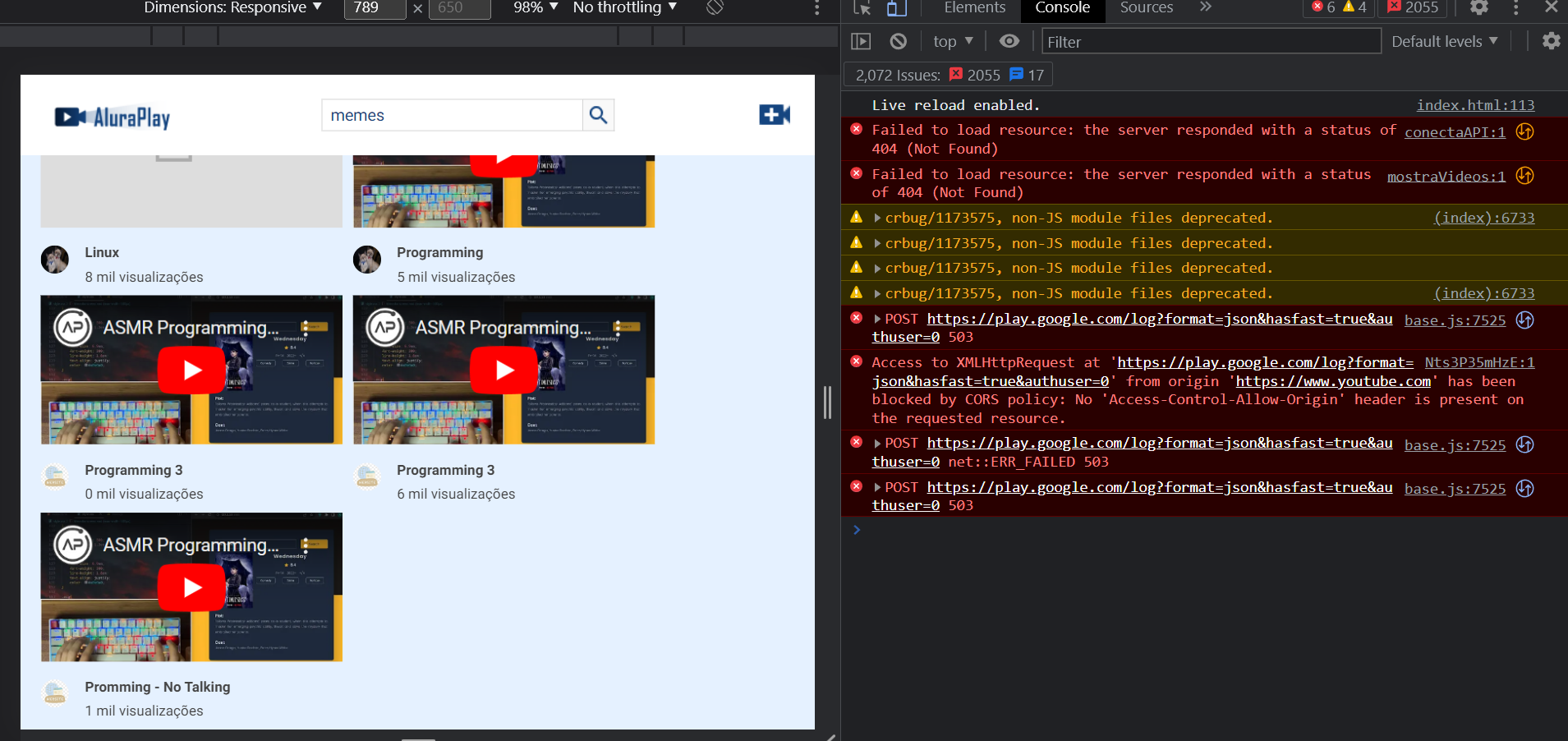The image size is (1568, 741).
Task: Open DevTools customize three-dot menu
Action: pyautogui.click(x=1516, y=7)
